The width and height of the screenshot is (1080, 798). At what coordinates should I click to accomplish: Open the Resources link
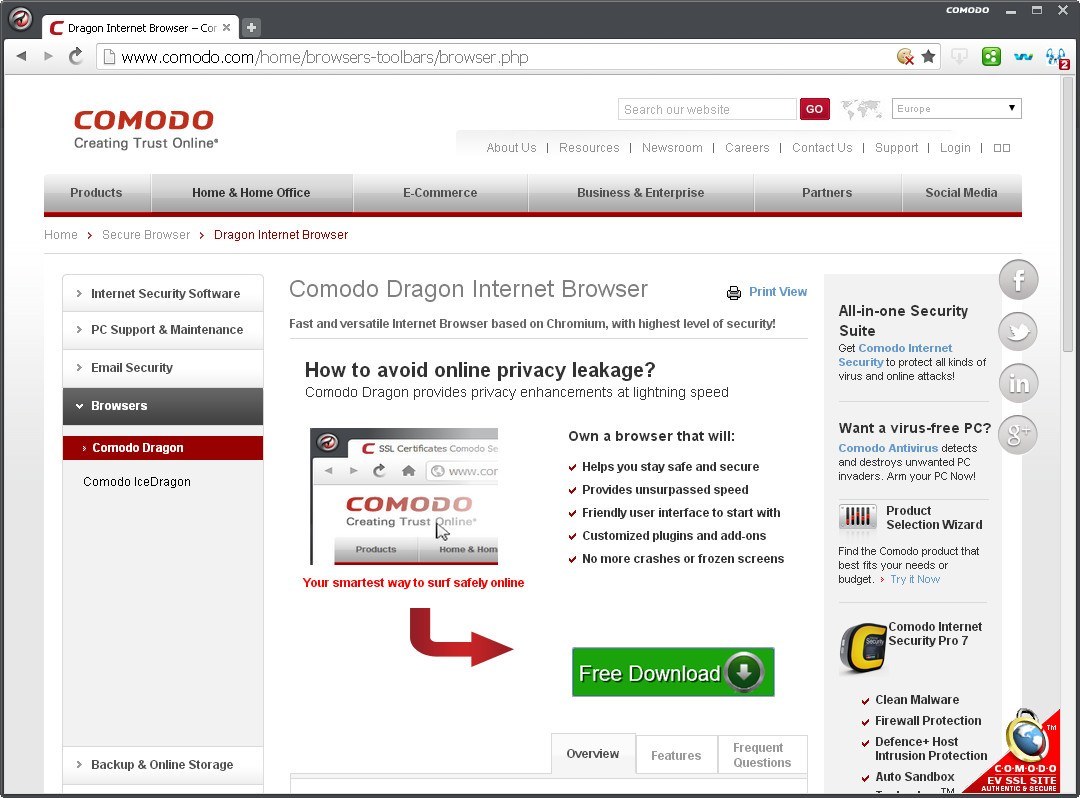click(x=589, y=148)
